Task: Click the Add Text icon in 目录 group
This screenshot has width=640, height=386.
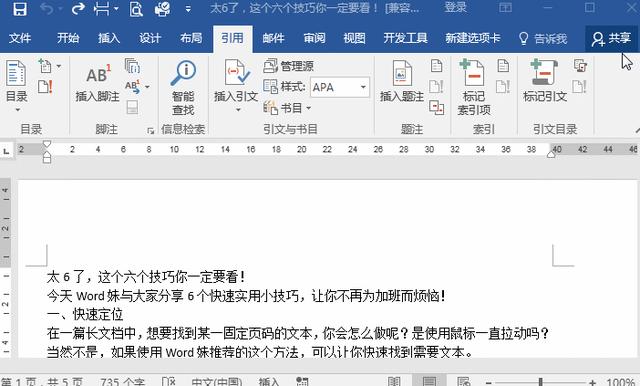Action: point(46,66)
